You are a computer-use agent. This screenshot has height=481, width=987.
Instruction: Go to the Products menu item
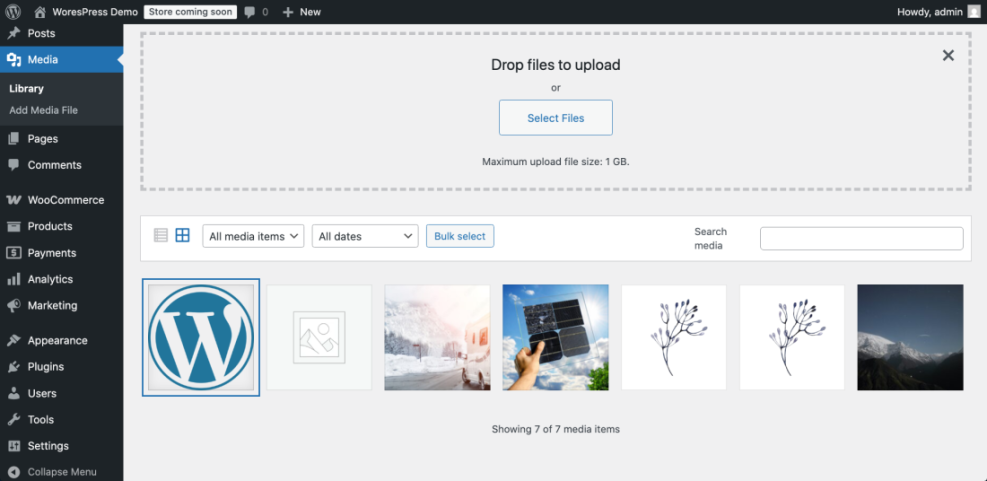50,227
